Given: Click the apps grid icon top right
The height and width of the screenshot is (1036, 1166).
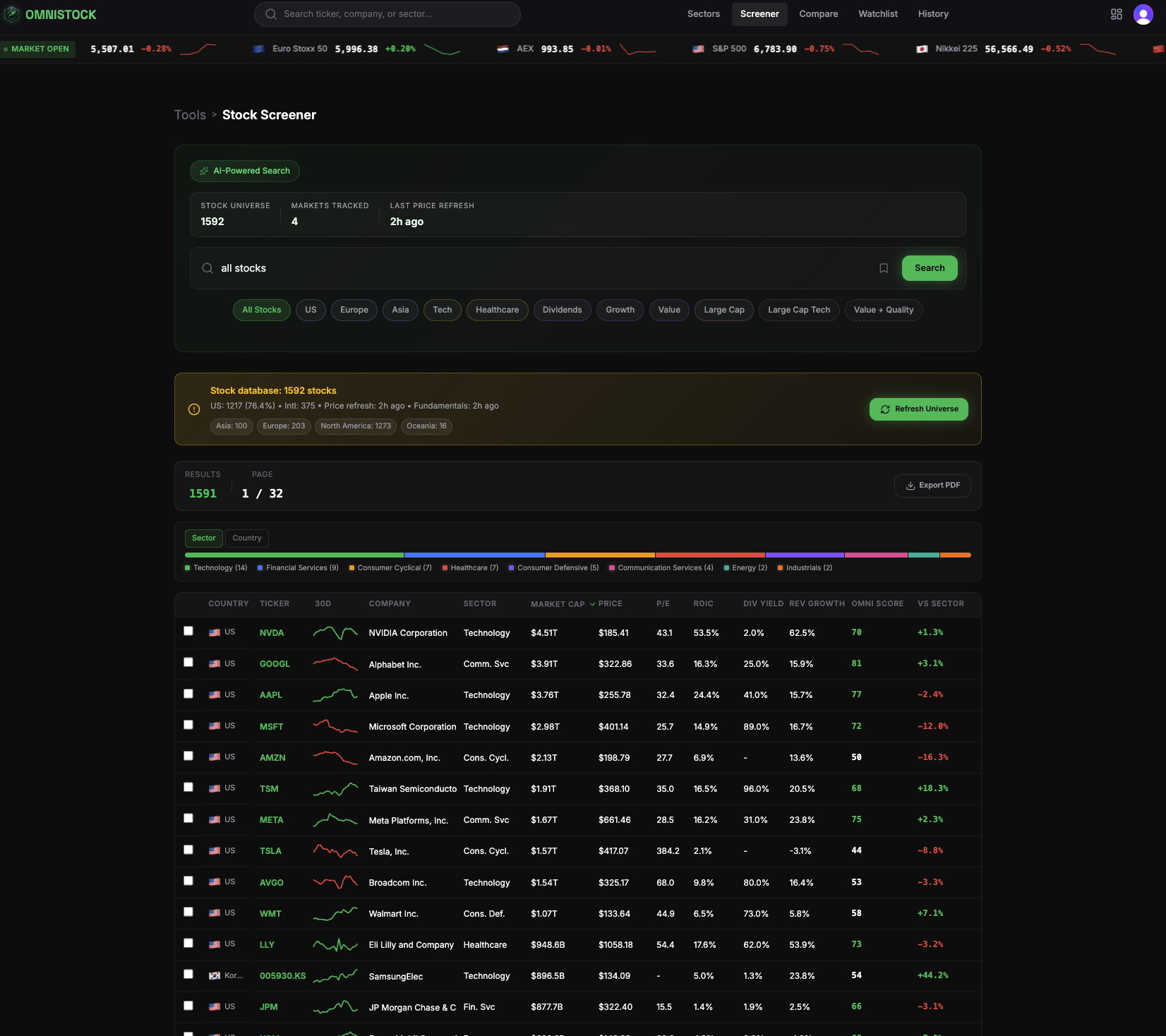Looking at the screenshot, I should [1116, 13].
